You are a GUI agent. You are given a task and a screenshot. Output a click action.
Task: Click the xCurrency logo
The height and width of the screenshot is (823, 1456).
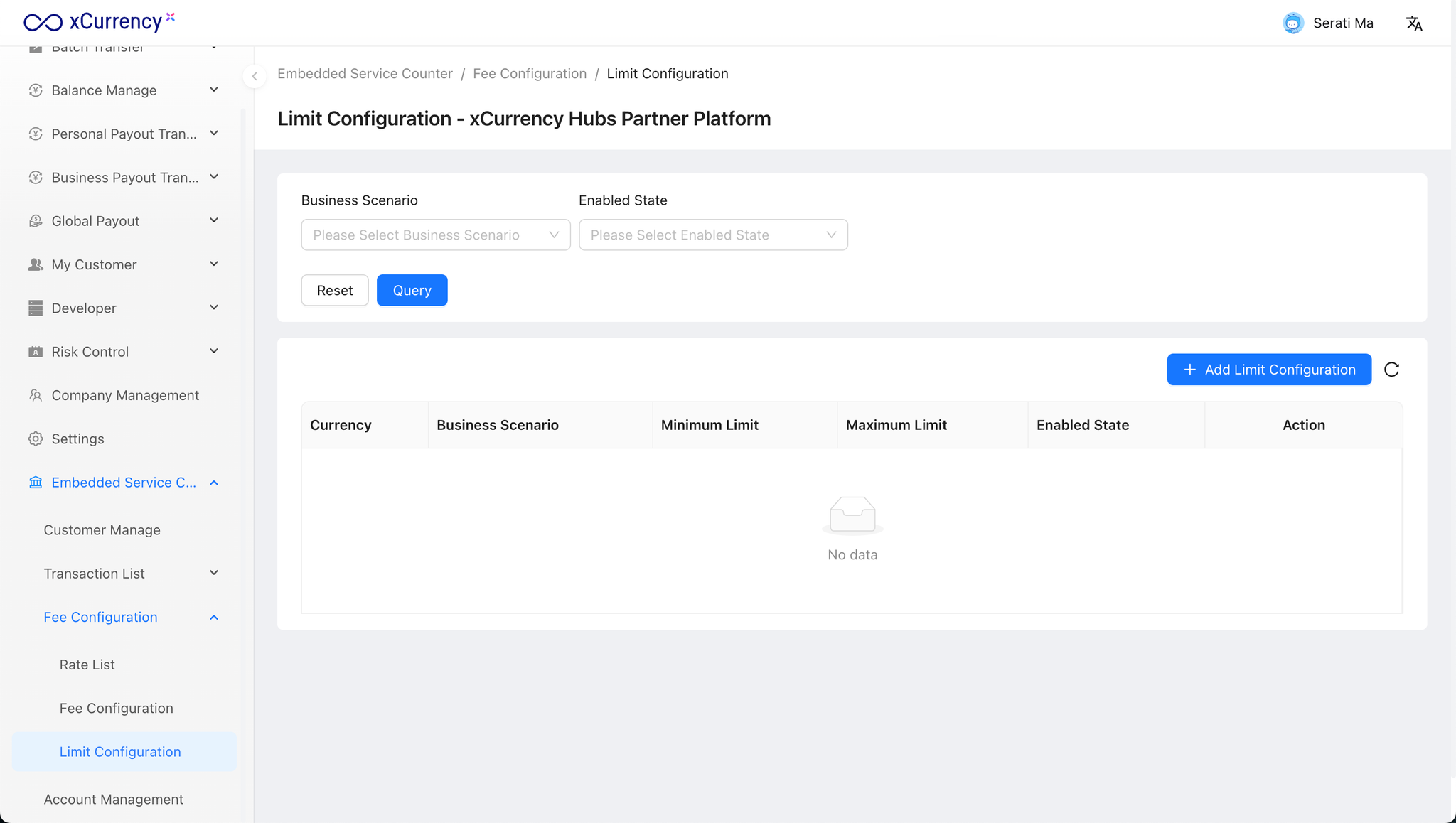99,22
